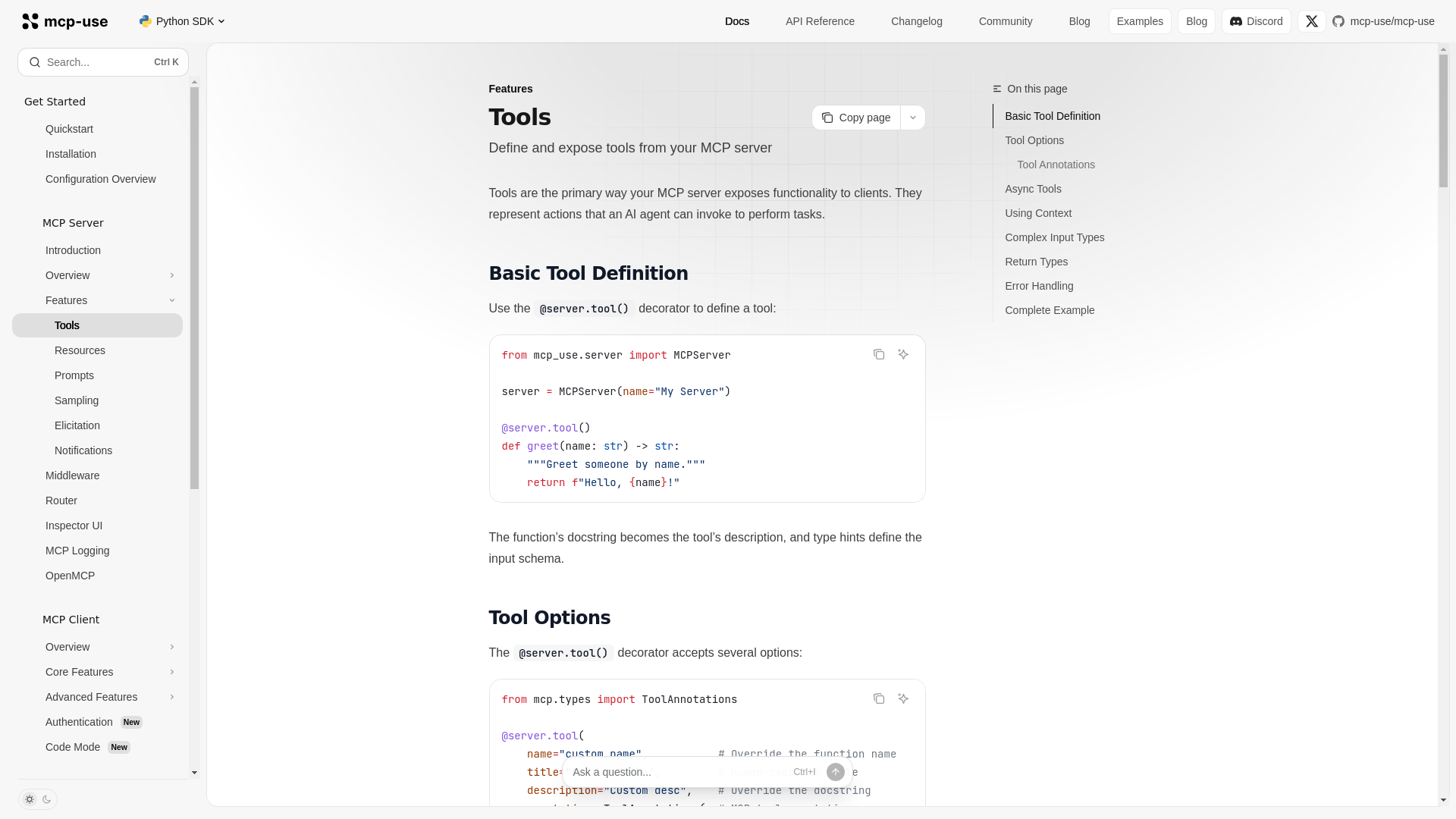Screen dimensions: 1456x819
Task: Jump to Return Types section
Action: tap(1036, 262)
